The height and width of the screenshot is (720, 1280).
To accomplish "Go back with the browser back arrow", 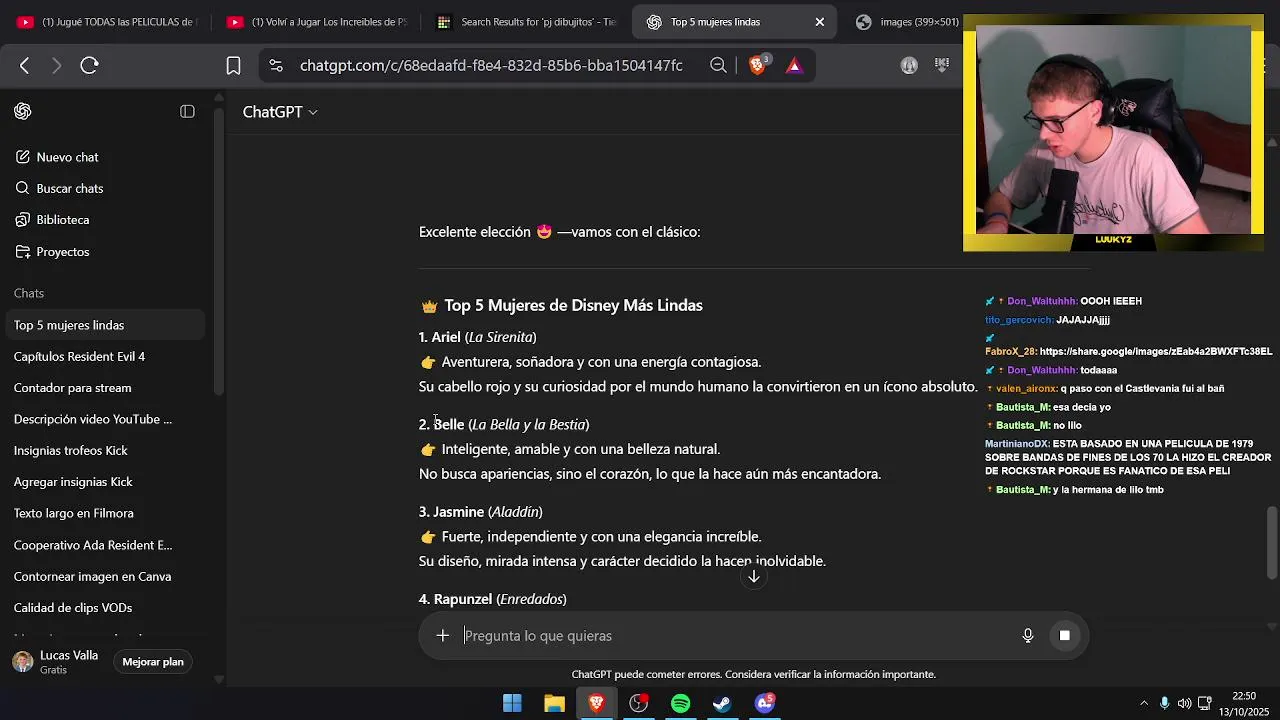I will point(25,65).
